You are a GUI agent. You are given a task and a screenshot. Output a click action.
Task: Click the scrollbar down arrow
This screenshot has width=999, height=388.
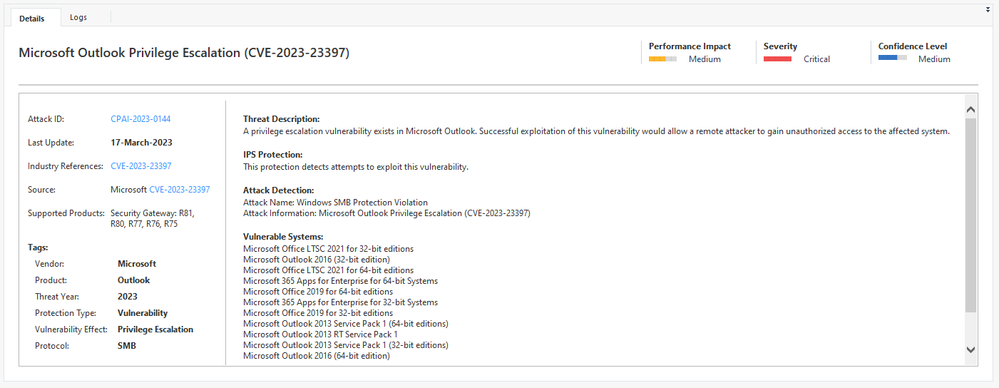pyautogui.click(x=970, y=349)
